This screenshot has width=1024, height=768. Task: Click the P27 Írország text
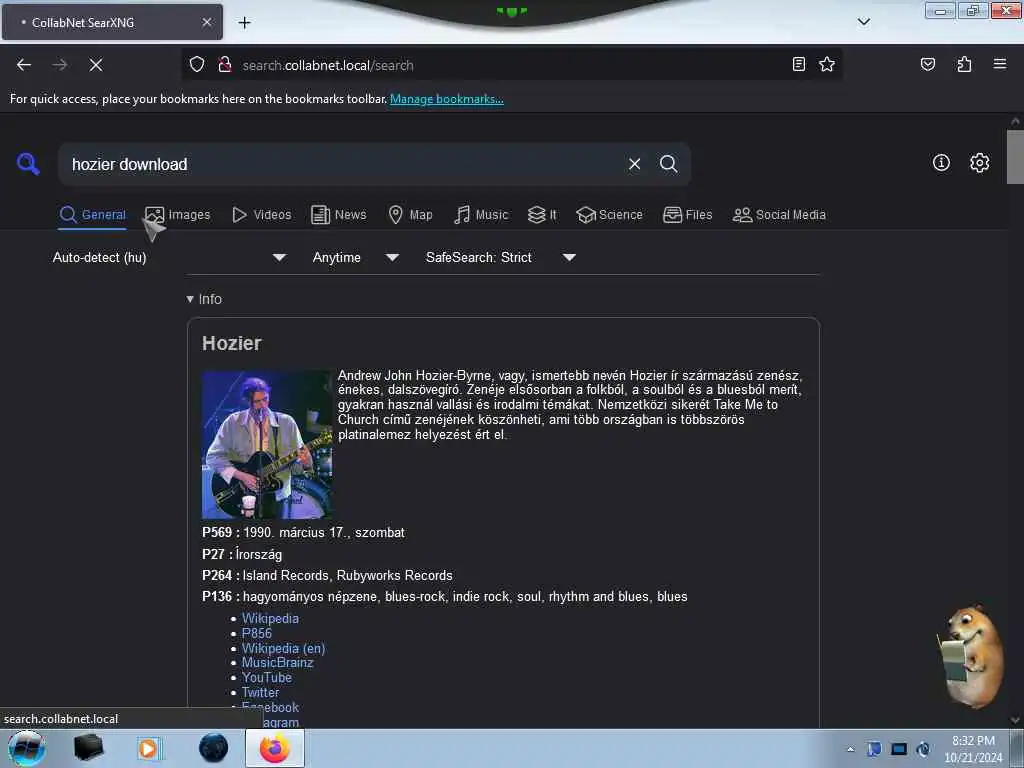coord(259,554)
